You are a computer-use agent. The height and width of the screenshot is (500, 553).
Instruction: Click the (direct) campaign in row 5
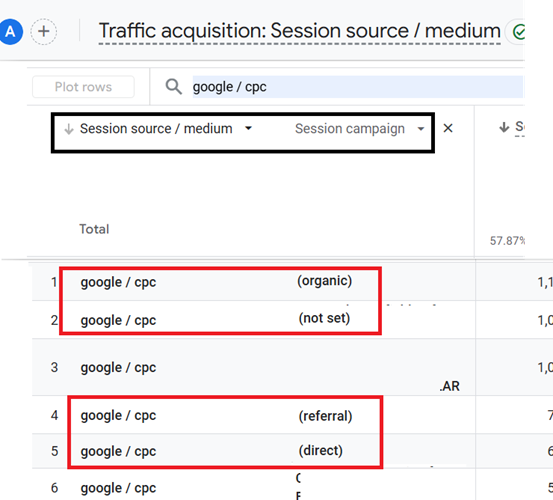(321, 451)
